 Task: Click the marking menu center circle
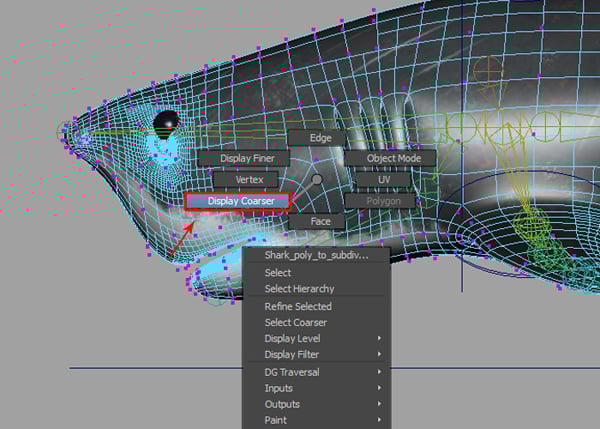[x=317, y=179]
